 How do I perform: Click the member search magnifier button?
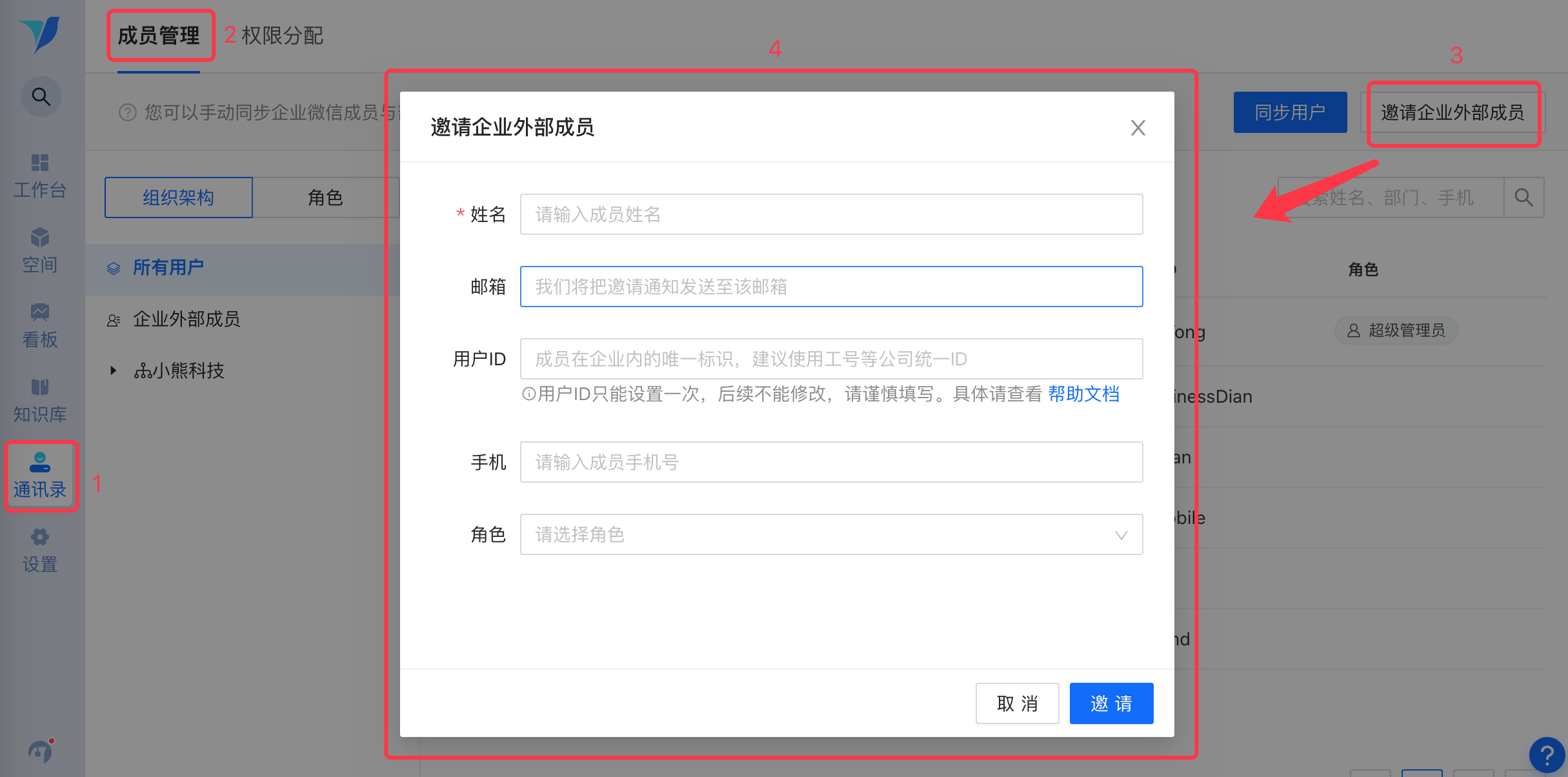click(1523, 197)
